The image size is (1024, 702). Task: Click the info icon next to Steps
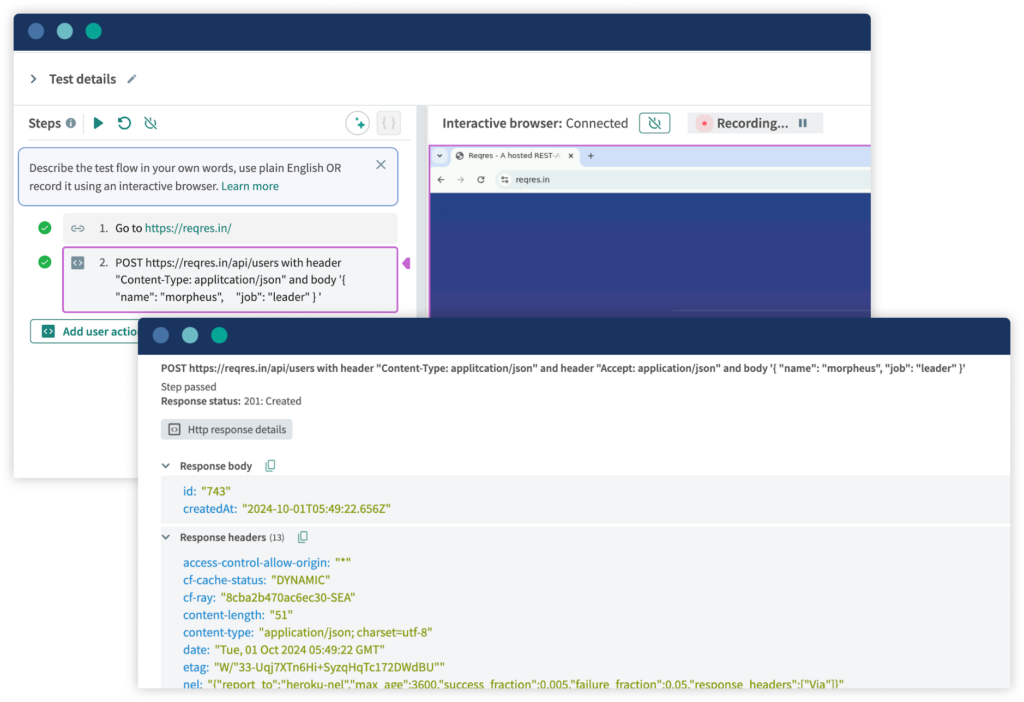pyautogui.click(x=71, y=122)
